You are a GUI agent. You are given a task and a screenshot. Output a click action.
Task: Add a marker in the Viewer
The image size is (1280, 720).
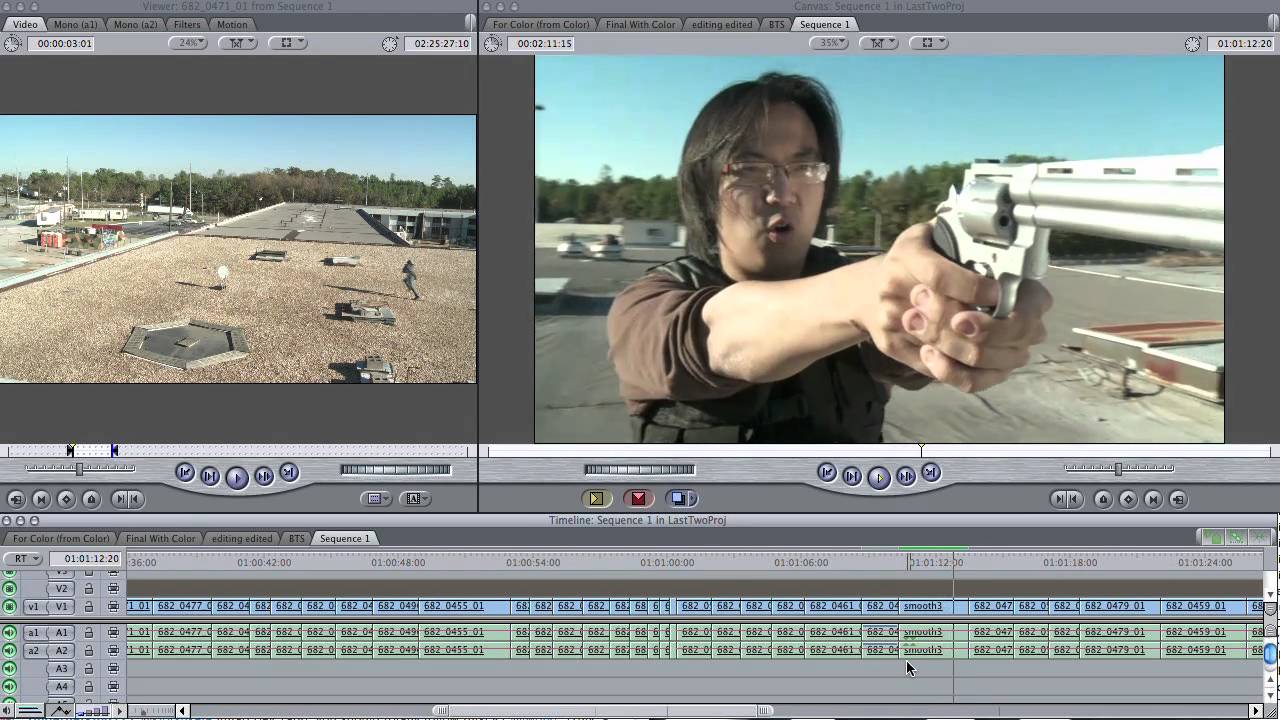coord(91,499)
